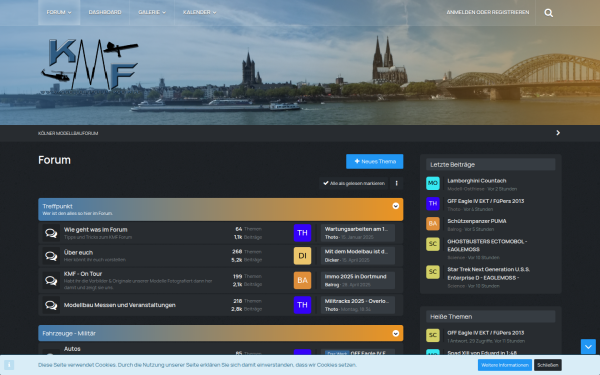
Task: Click author Balrog in KMF - On Tour row
Action: tap(331, 285)
